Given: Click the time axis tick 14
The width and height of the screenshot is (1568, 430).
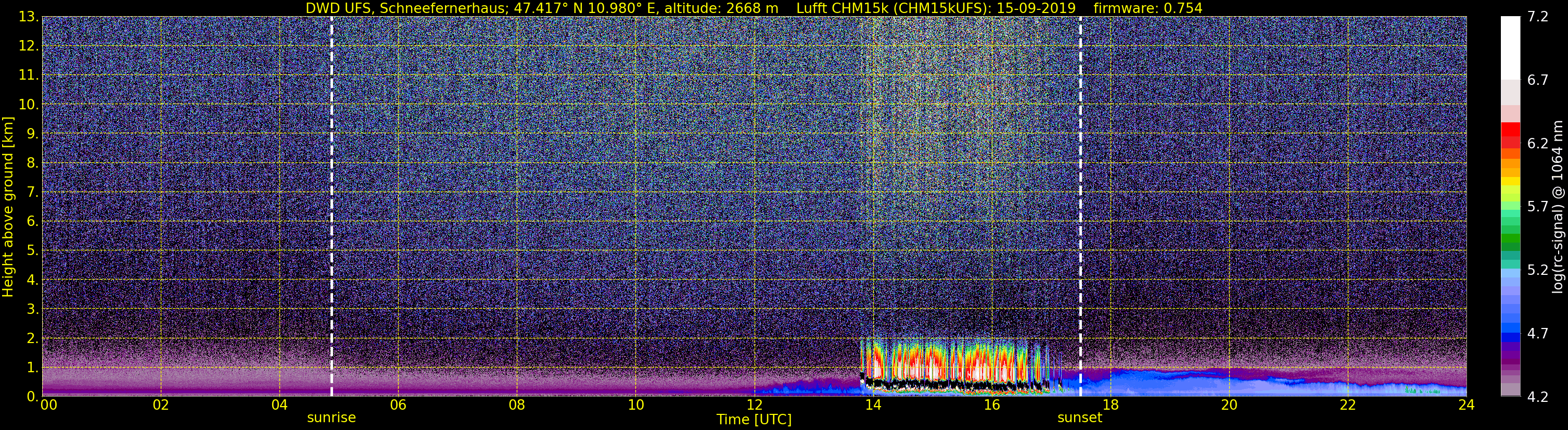Looking at the screenshot, I should (x=873, y=406).
